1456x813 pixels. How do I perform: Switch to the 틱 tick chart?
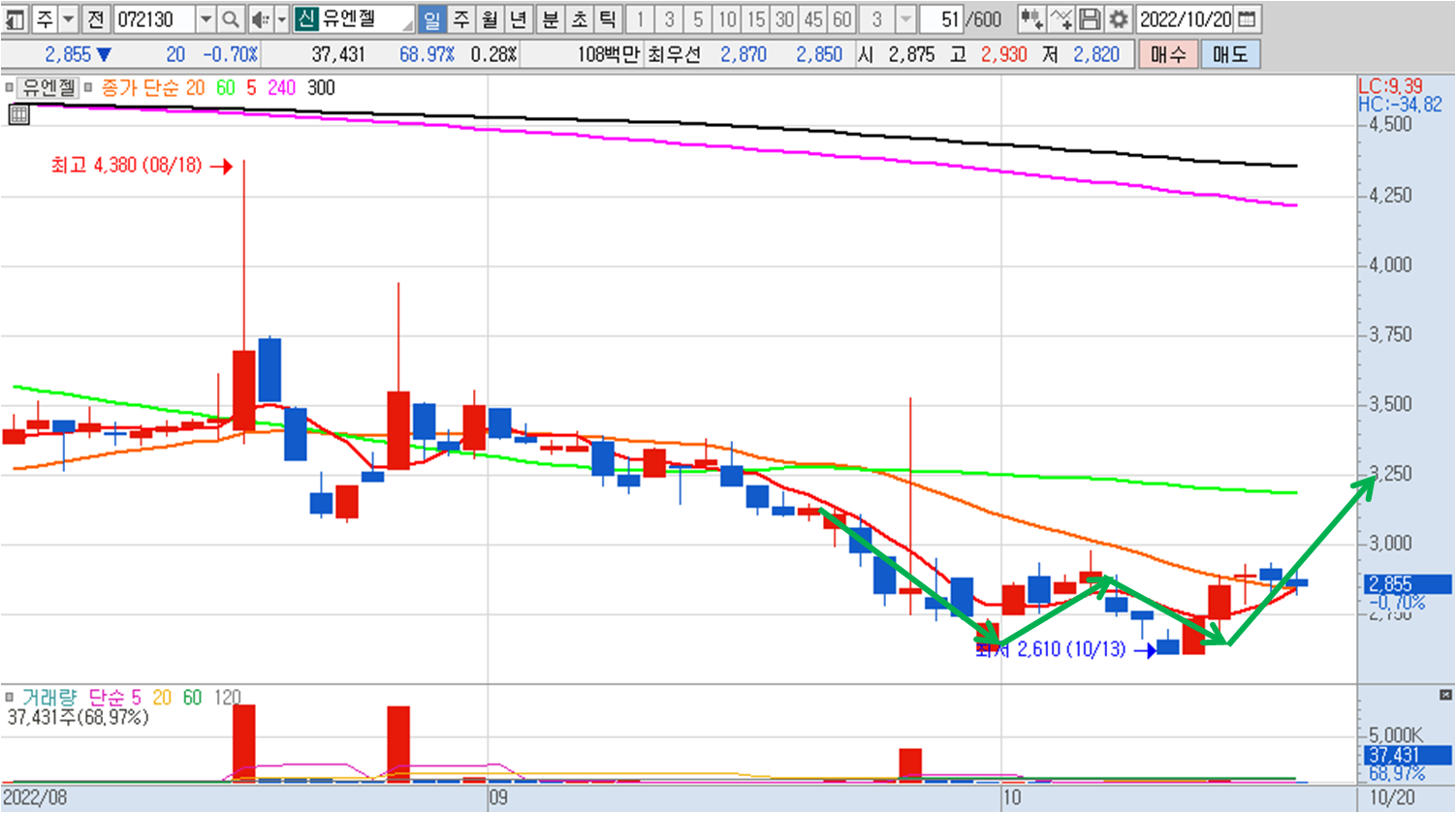608,18
